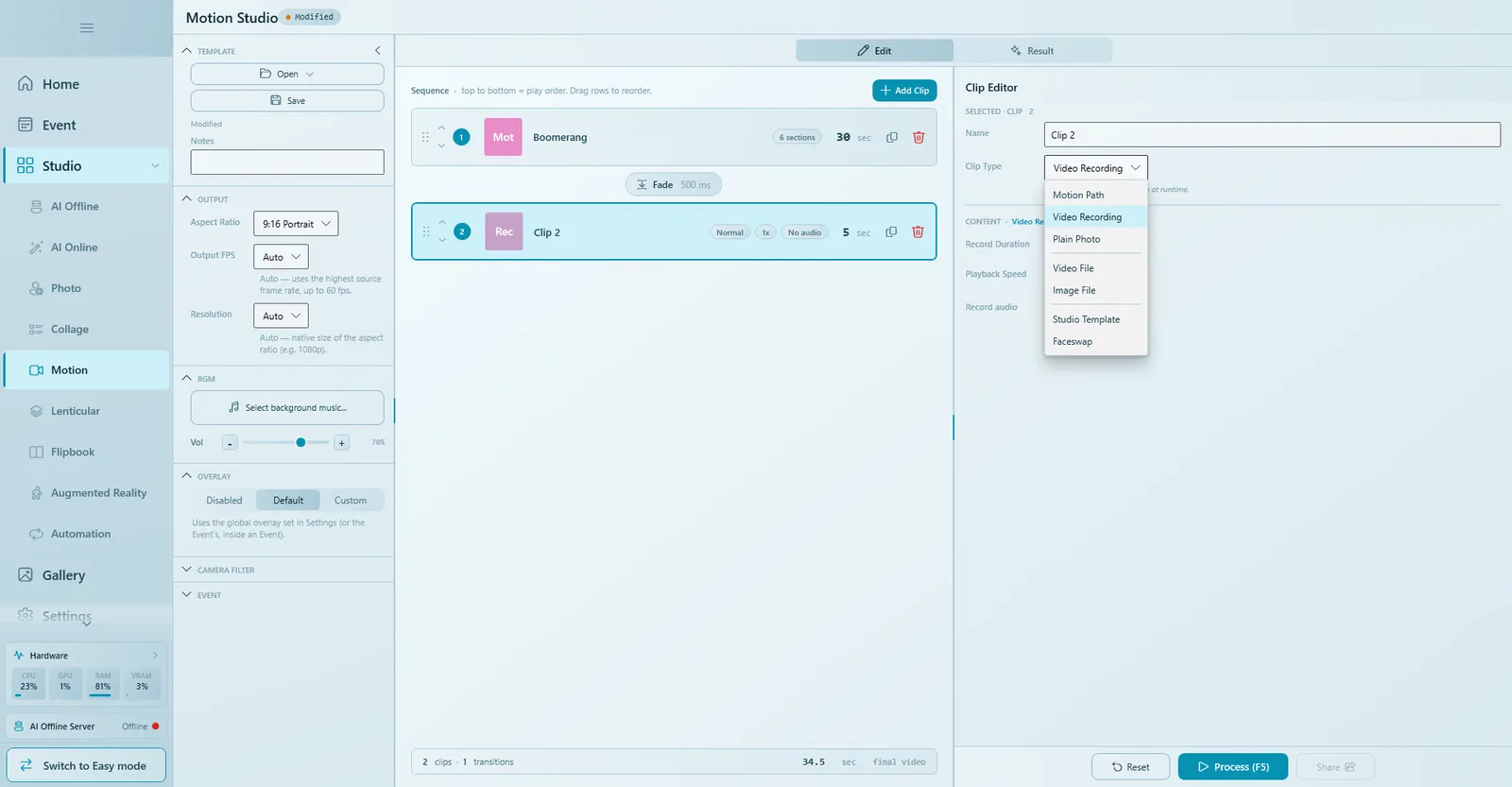Expand the Hardware panel
1512x787 pixels.
click(x=155, y=656)
